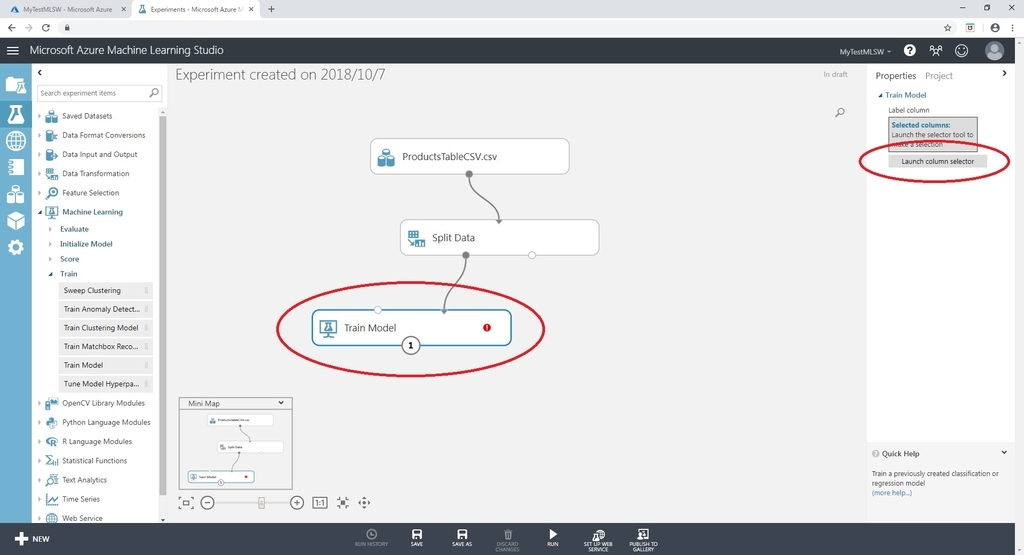Click the fit-to-window frame icon by the zoom slider
Screen dimensions: 1024x555
pos(186,503)
